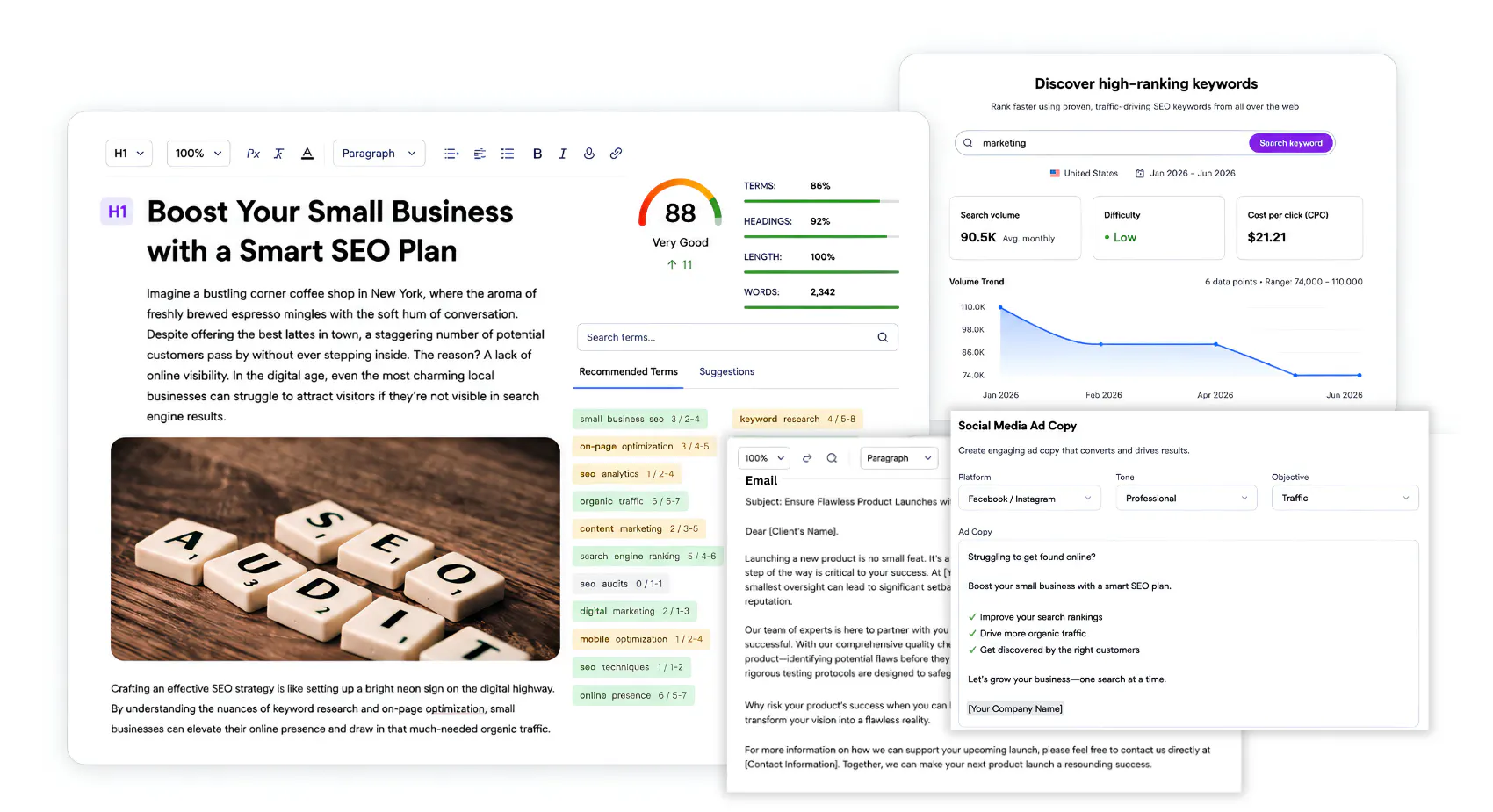Click the text color underlined A icon
Image resolution: width=1493 pixels, height=812 pixels.
307,154
